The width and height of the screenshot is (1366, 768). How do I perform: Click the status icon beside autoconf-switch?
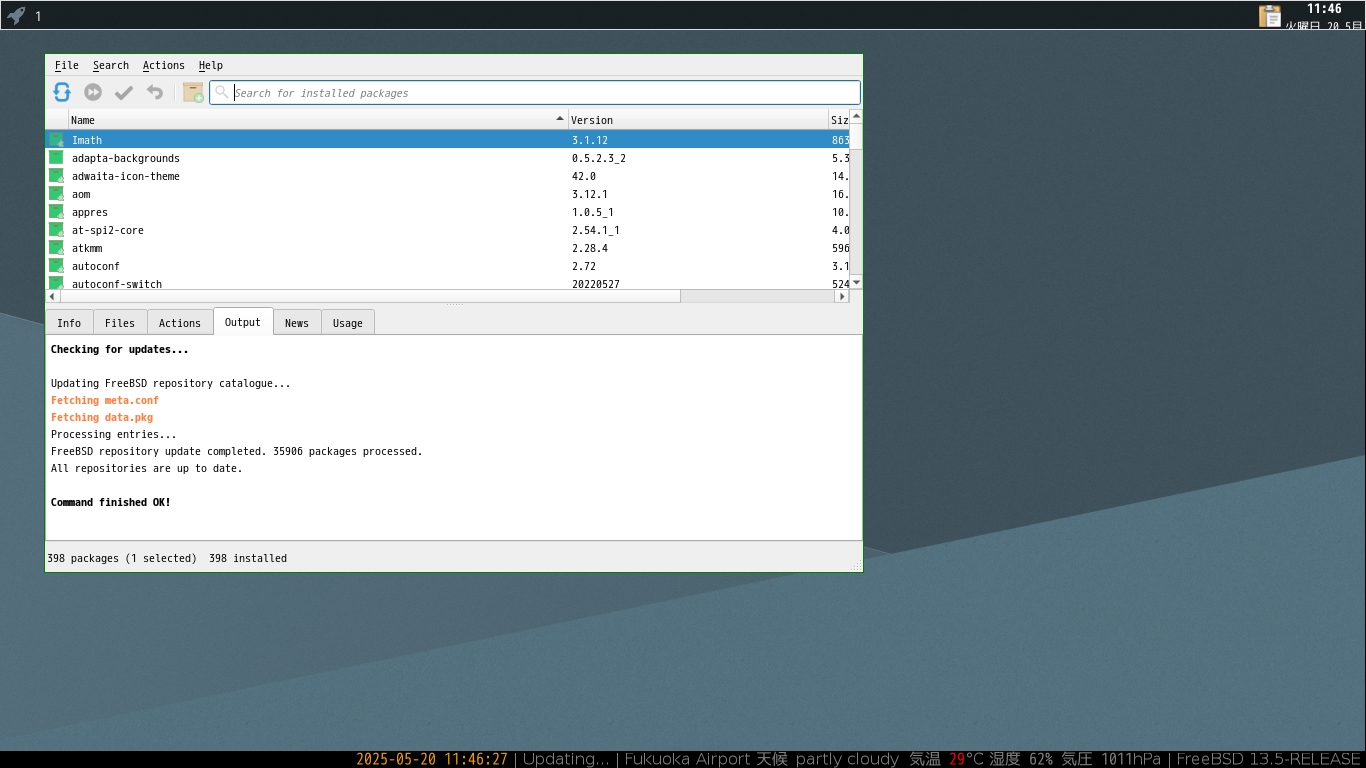(x=56, y=283)
